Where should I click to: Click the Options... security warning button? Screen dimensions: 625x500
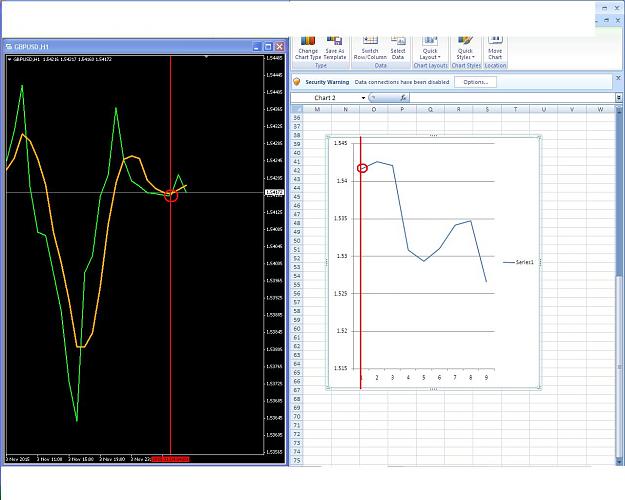point(476,82)
